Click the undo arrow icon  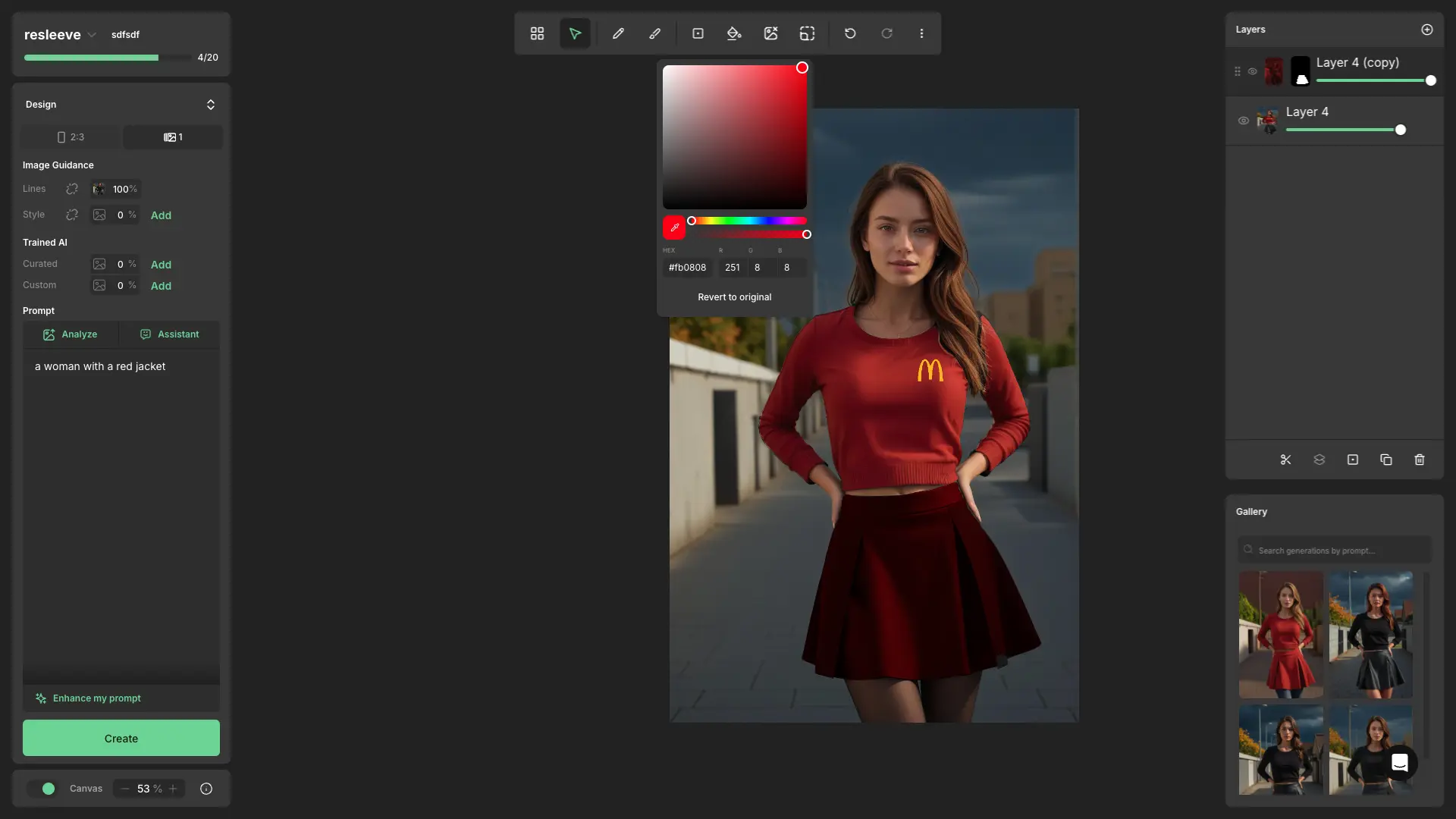(x=850, y=33)
